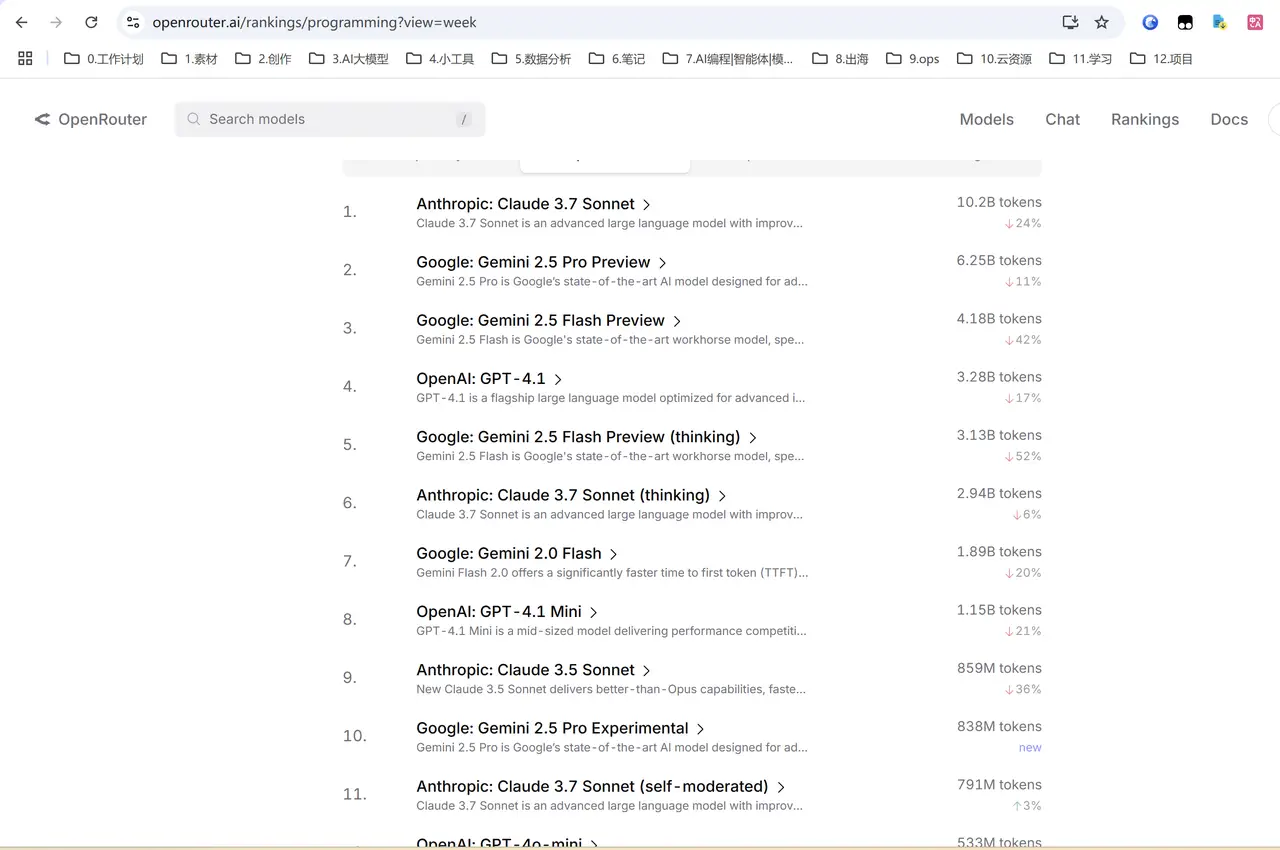Screen dimensions: 1280x850
Task: Click the OpenRouter logo
Action: [91, 119]
